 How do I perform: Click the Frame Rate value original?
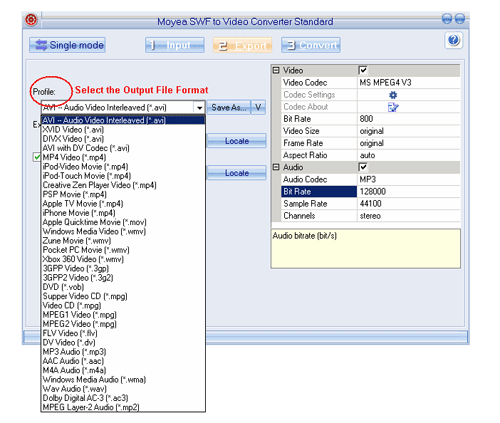pos(409,143)
